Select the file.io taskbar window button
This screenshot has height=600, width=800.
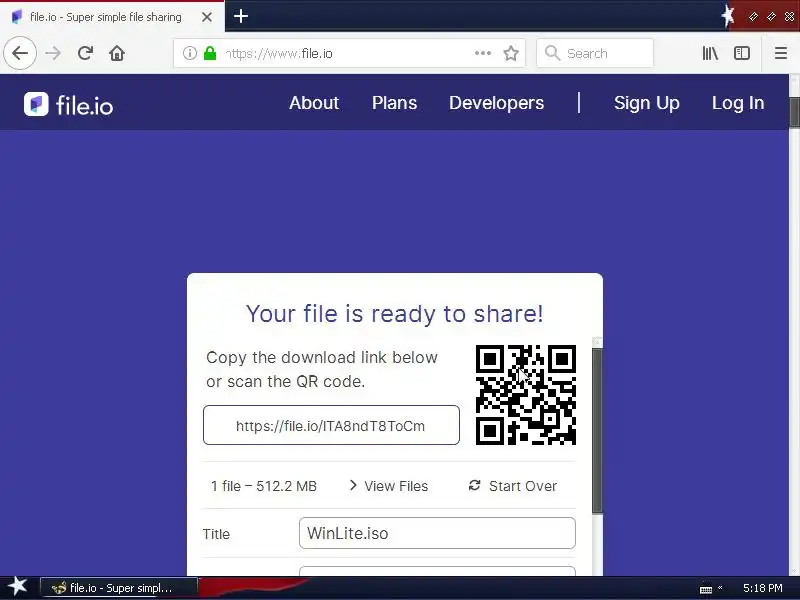118,588
